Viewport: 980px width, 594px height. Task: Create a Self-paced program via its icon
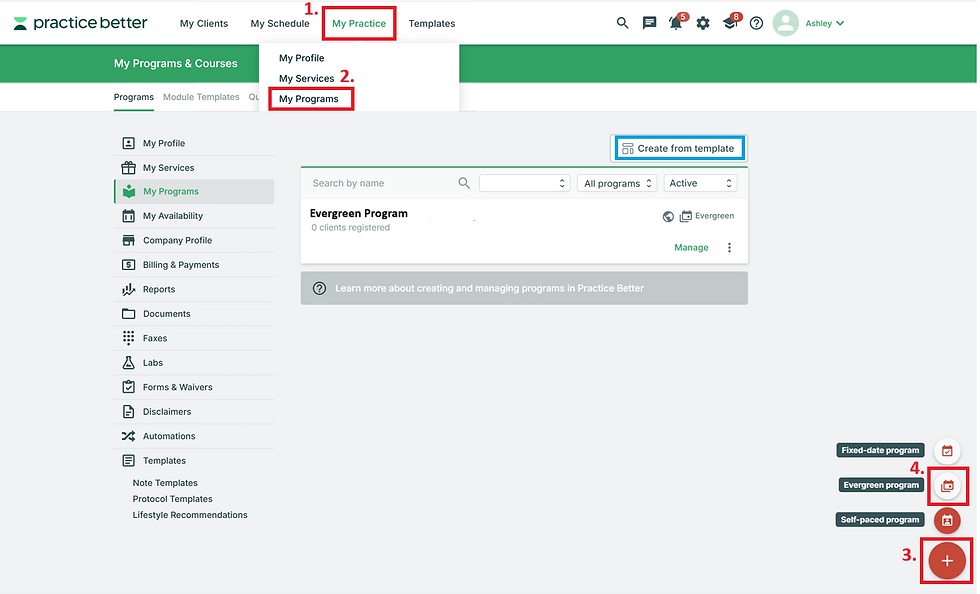coord(946,519)
